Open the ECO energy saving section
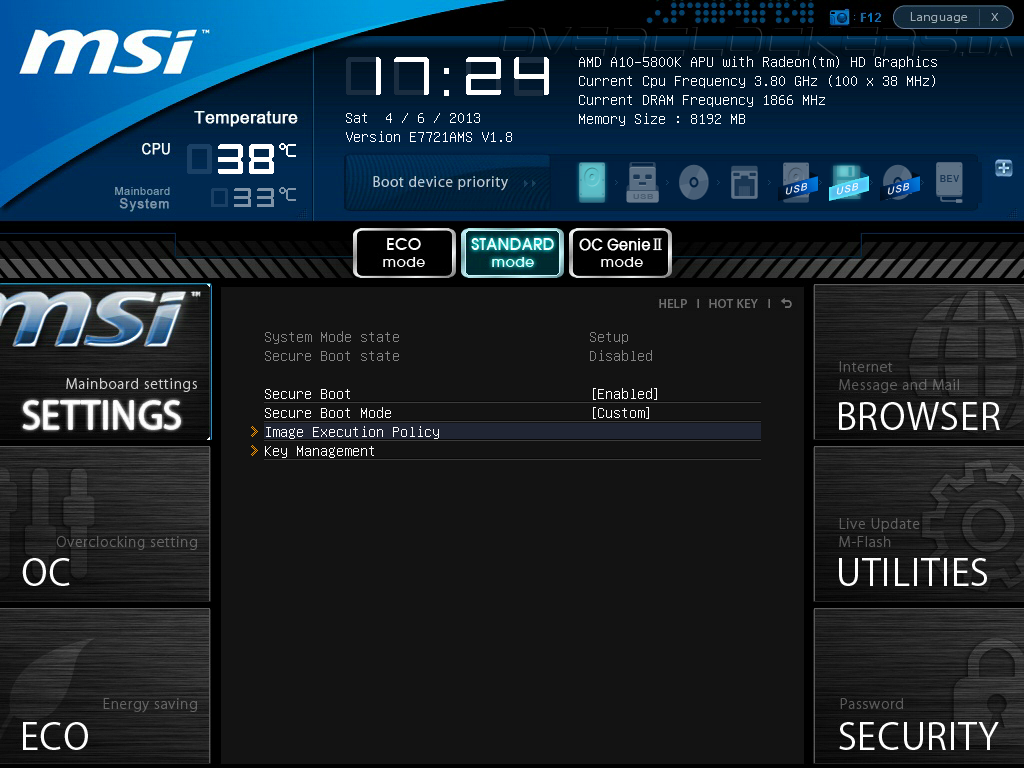The width and height of the screenshot is (1024, 768). click(x=105, y=686)
